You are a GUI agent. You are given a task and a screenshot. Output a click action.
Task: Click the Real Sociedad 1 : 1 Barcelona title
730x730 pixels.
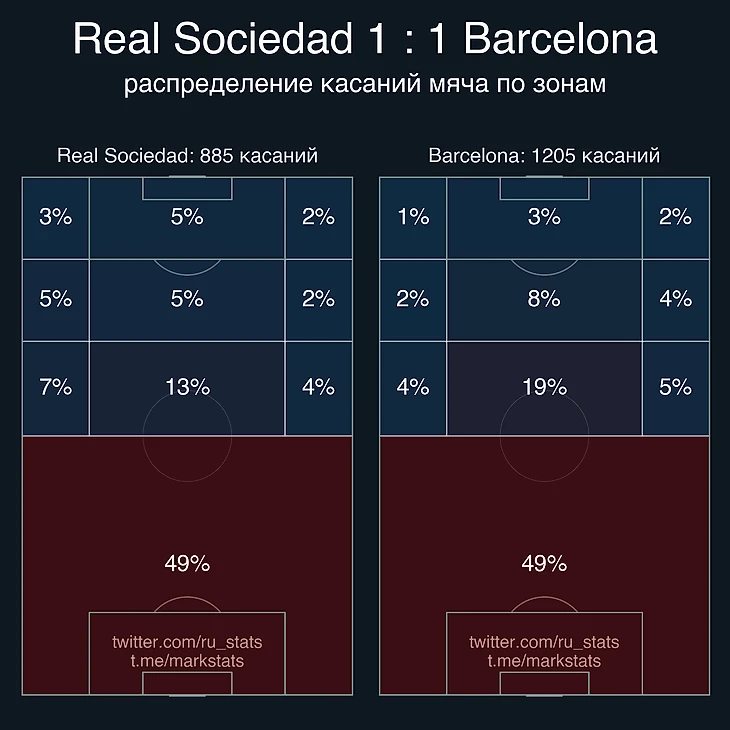pos(365,38)
